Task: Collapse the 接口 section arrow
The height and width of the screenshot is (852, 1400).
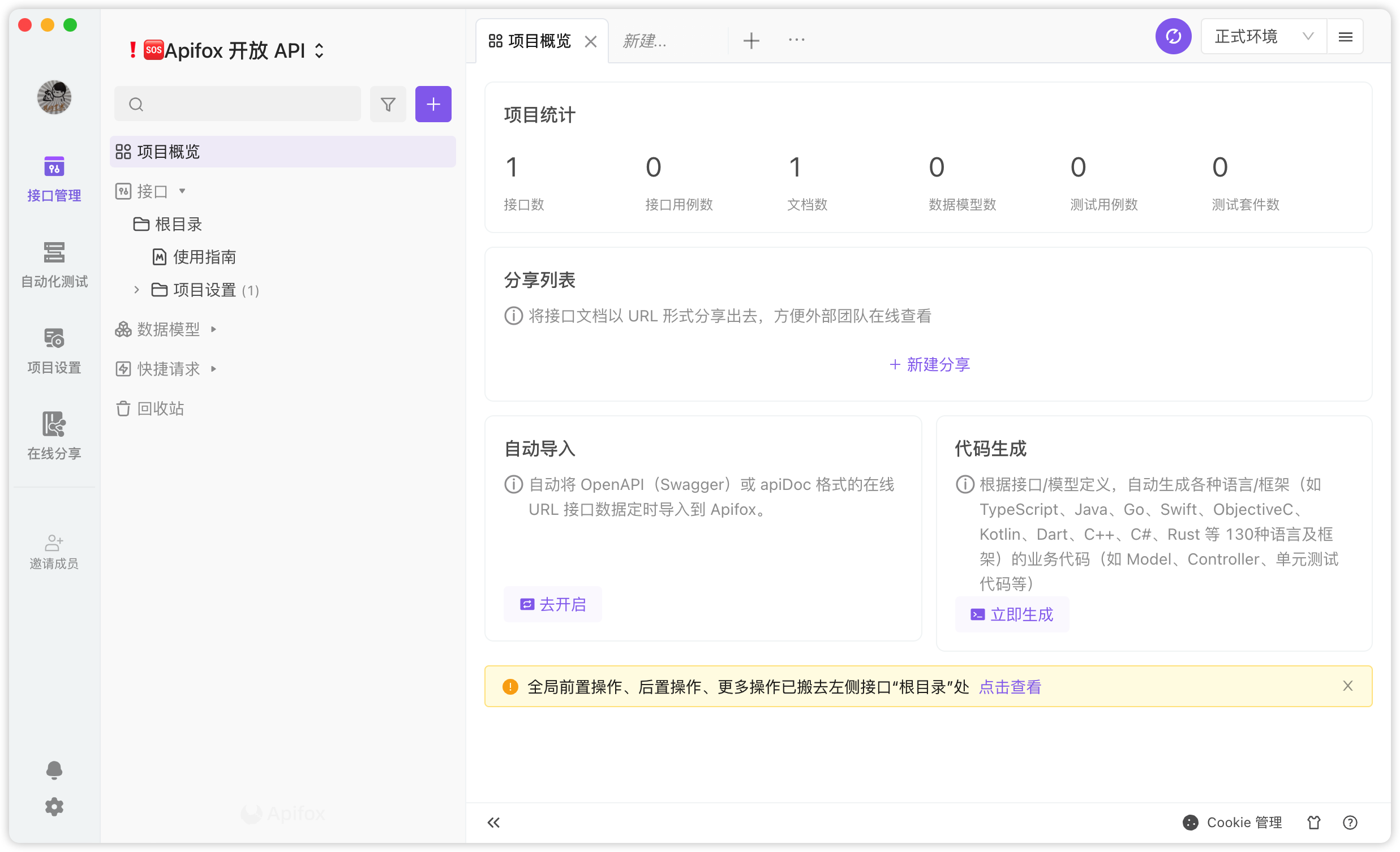Action: tap(182, 191)
